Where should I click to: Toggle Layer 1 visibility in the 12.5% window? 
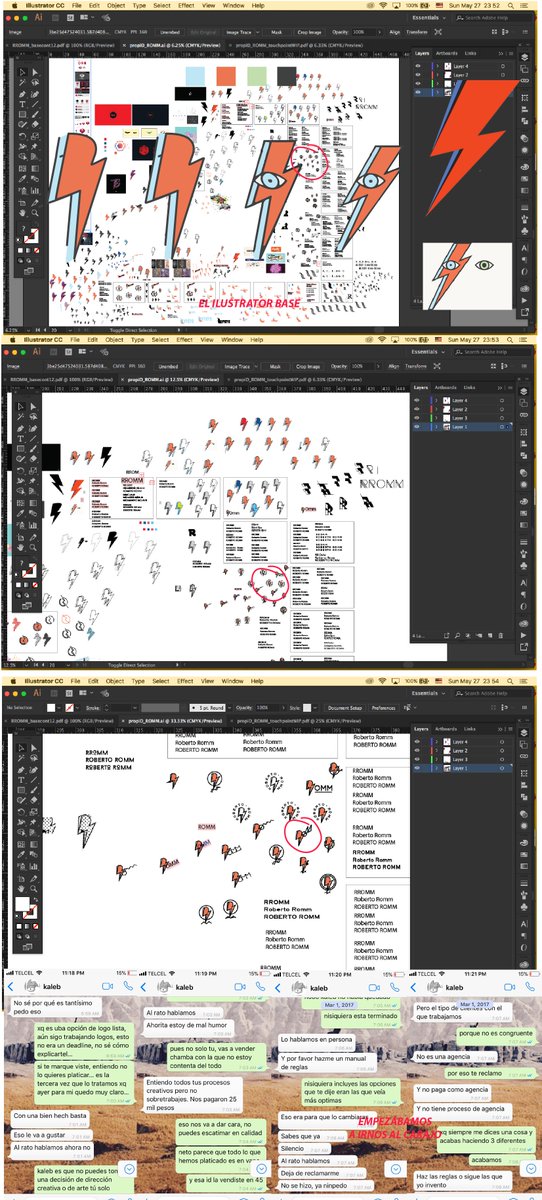[x=417, y=427]
